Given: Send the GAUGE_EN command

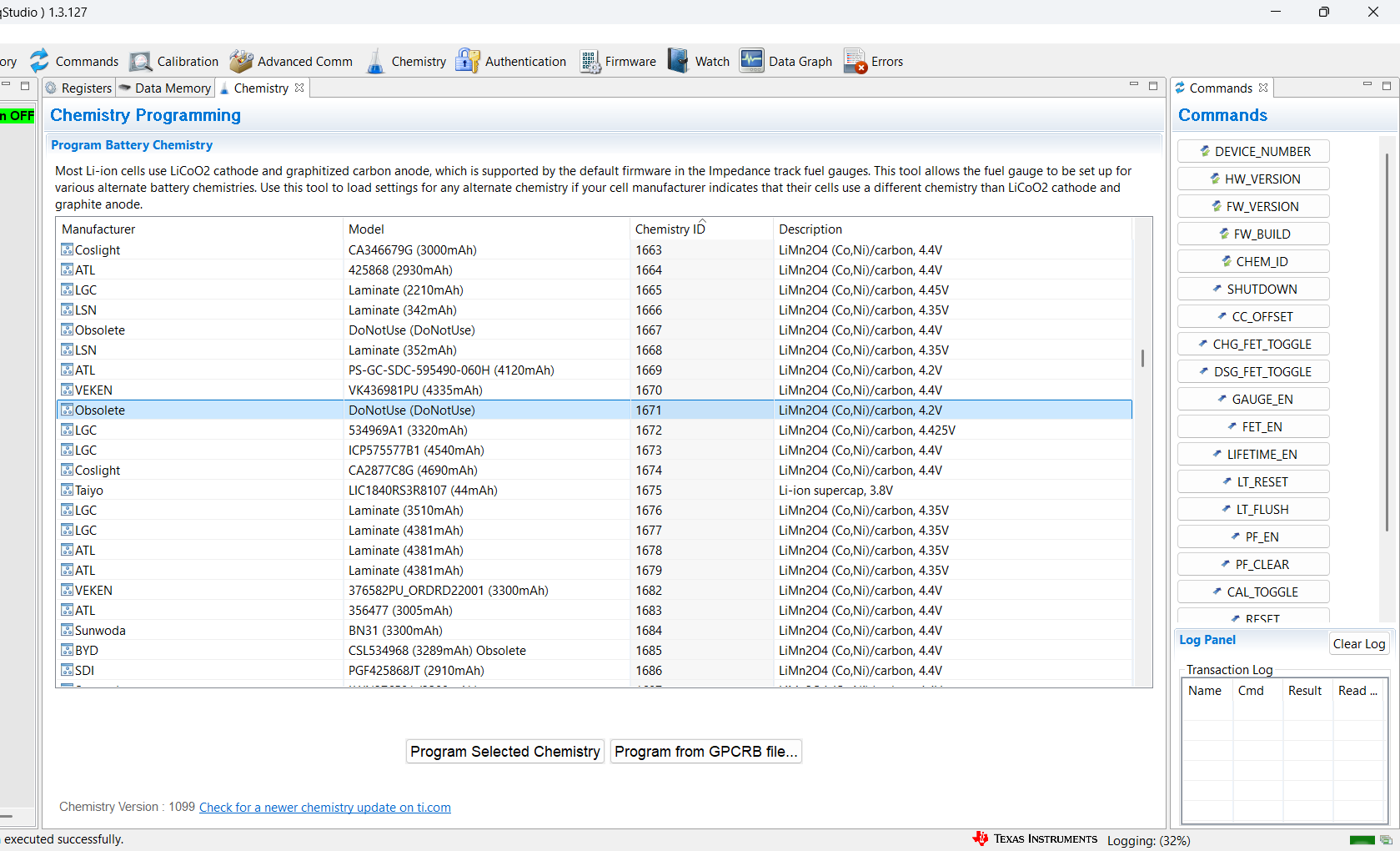Looking at the screenshot, I should coord(1254,399).
